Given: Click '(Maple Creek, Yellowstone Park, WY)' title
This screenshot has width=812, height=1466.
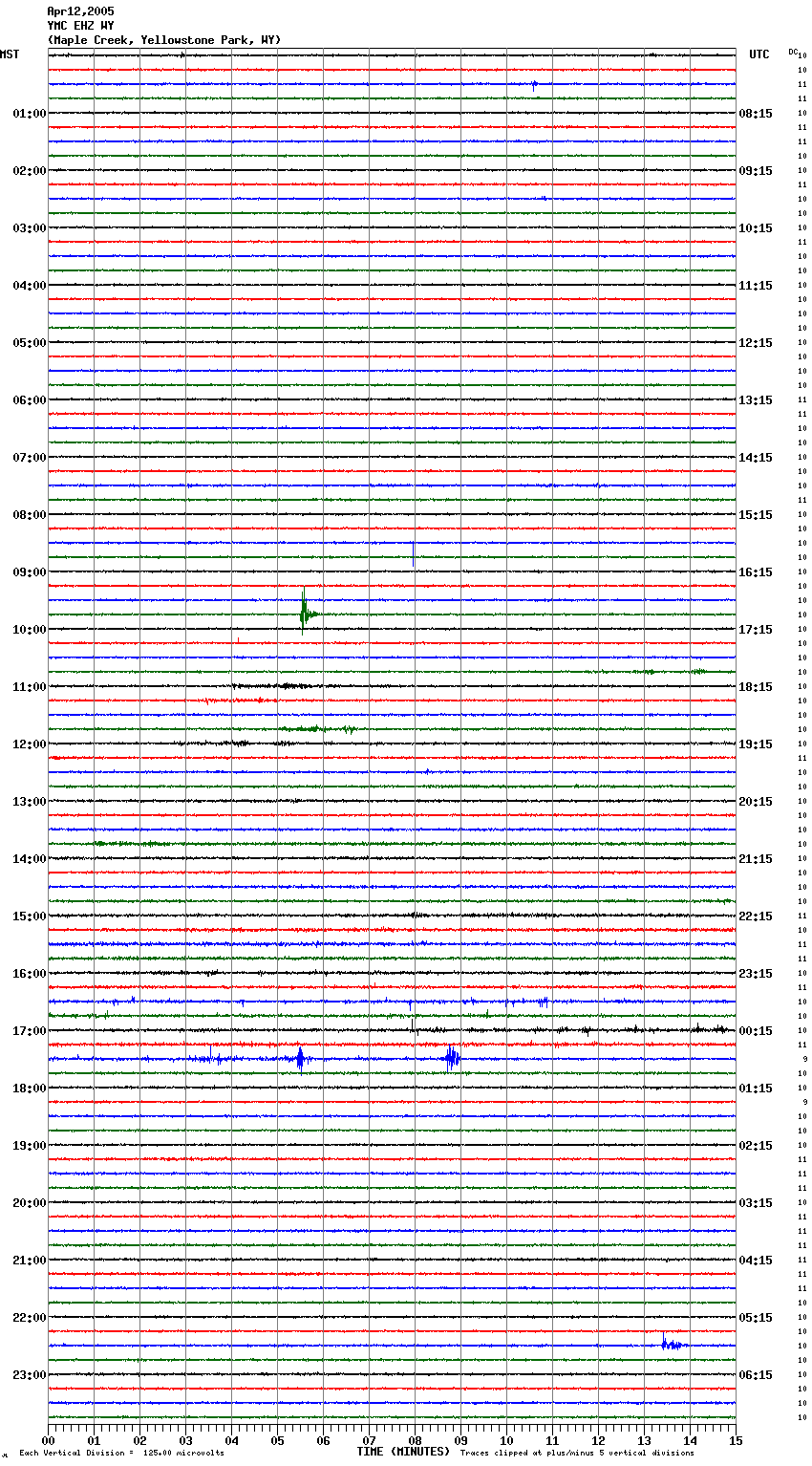Looking at the screenshot, I should pos(164,40).
